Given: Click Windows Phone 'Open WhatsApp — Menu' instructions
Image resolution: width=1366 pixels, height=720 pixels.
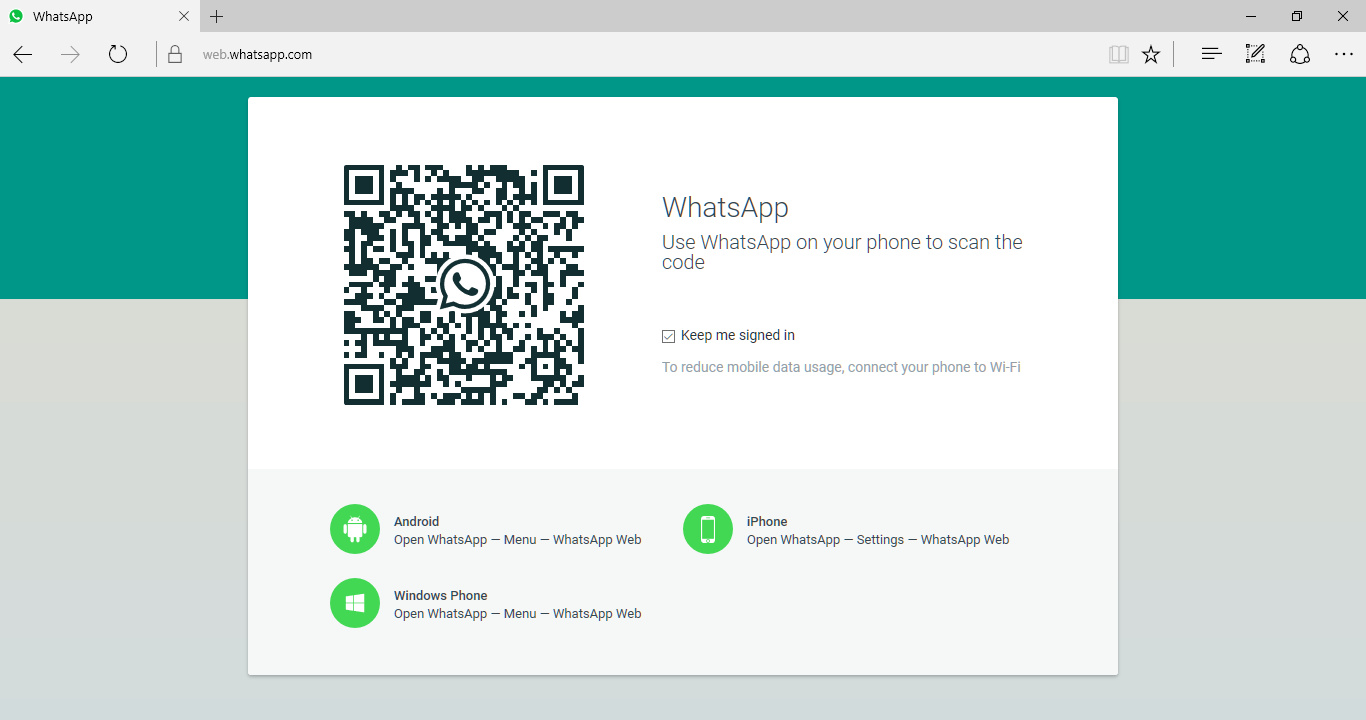Looking at the screenshot, I should [517, 613].
